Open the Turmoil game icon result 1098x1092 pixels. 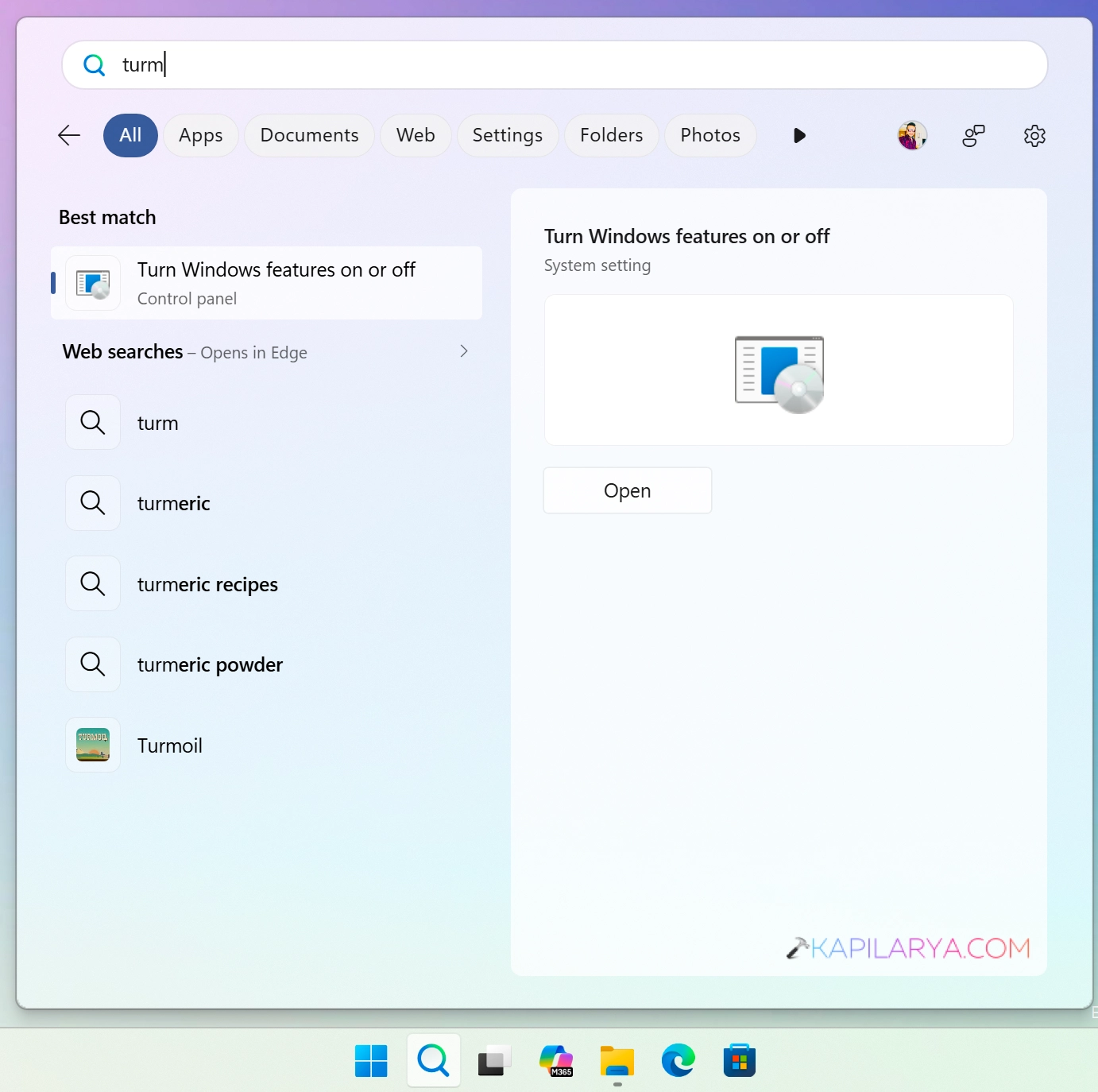(x=93, y=745)
